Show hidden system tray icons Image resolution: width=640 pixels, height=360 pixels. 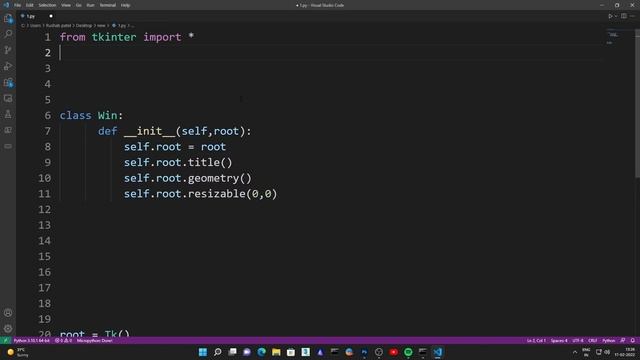pyautogui.click(x=575, y=352)
